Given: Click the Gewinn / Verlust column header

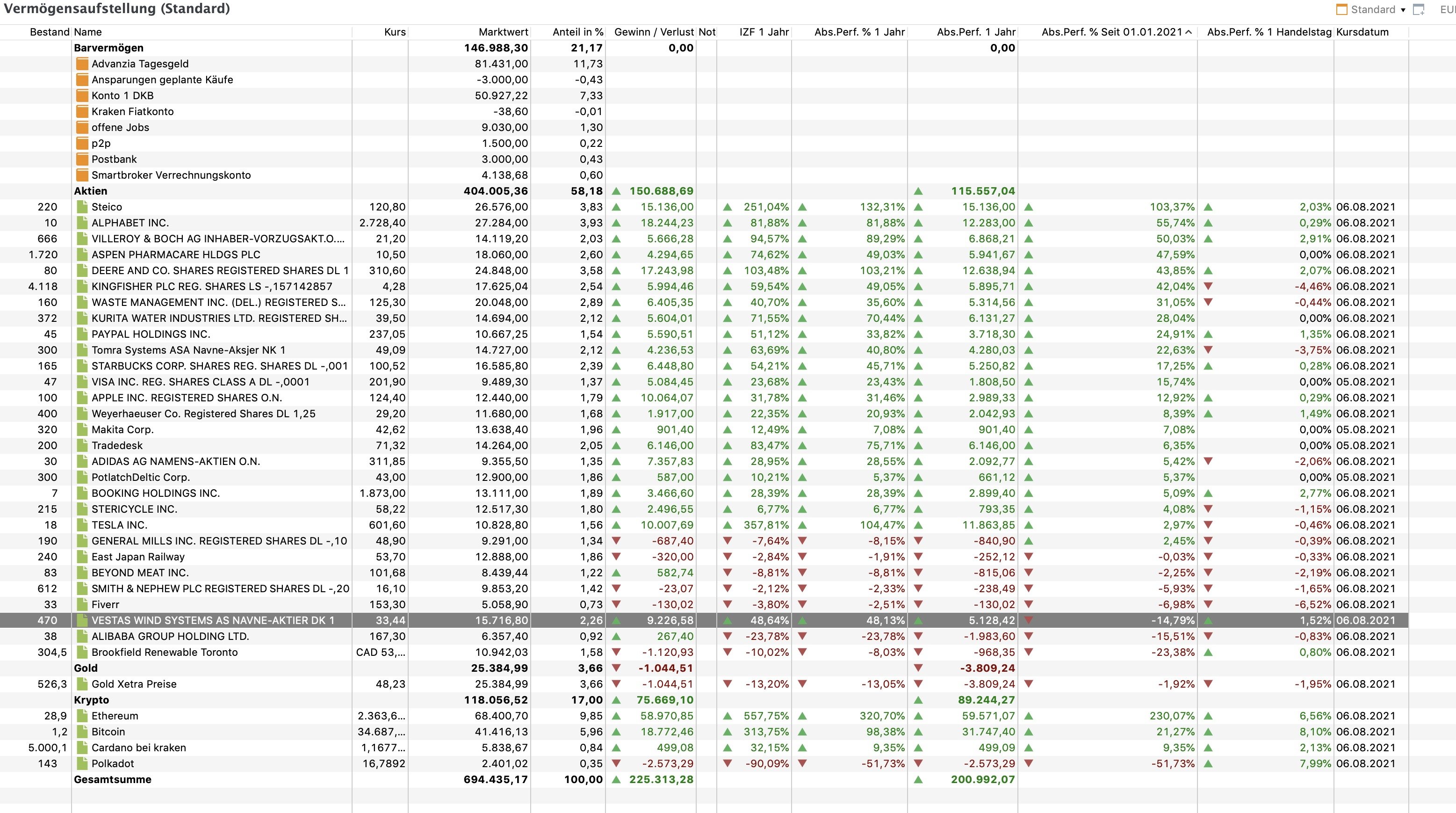Looking at the screenshot, I should tap(653, 32).
